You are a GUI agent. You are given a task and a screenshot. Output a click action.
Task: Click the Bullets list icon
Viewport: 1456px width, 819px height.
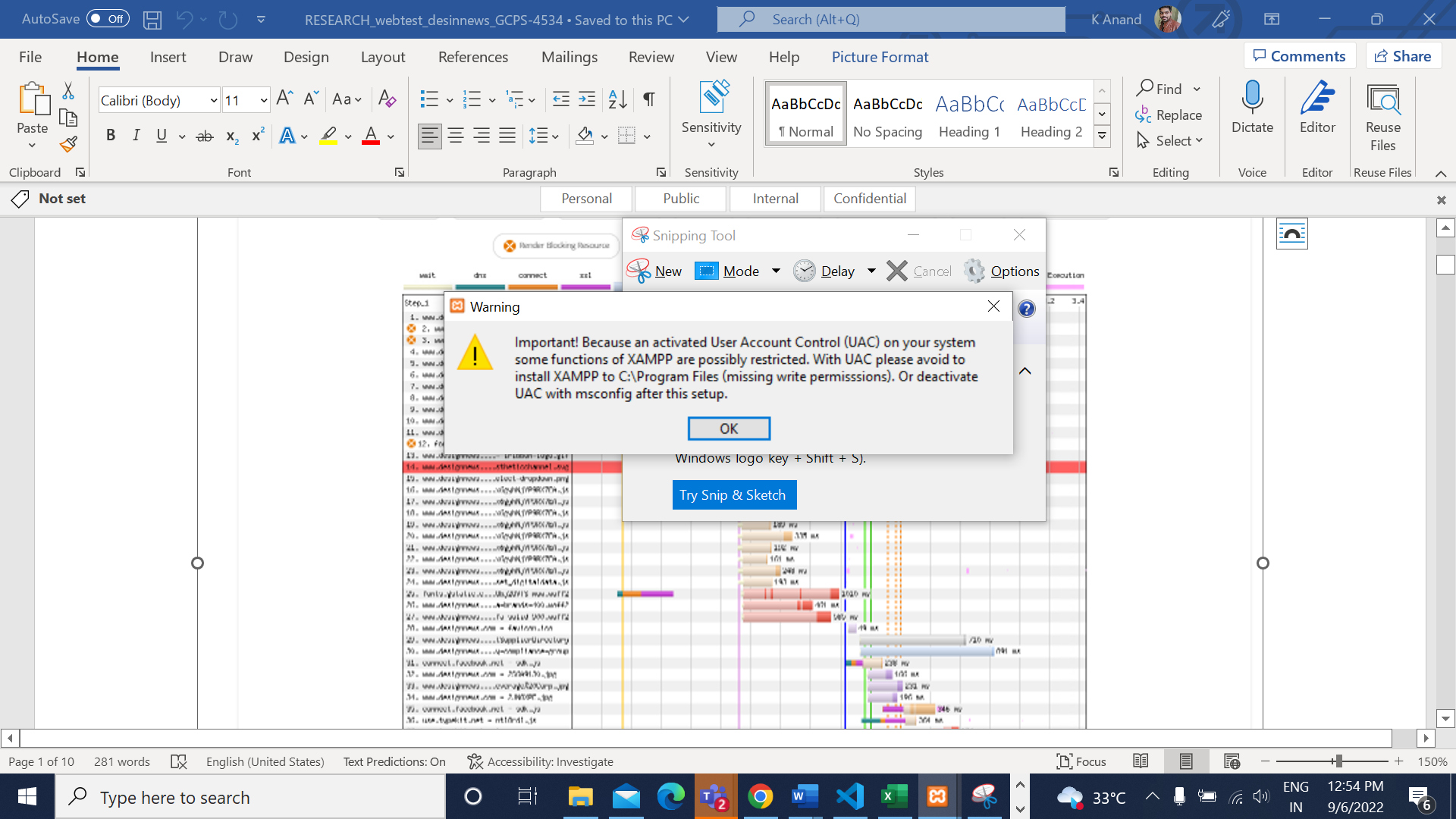coord(429,99)
